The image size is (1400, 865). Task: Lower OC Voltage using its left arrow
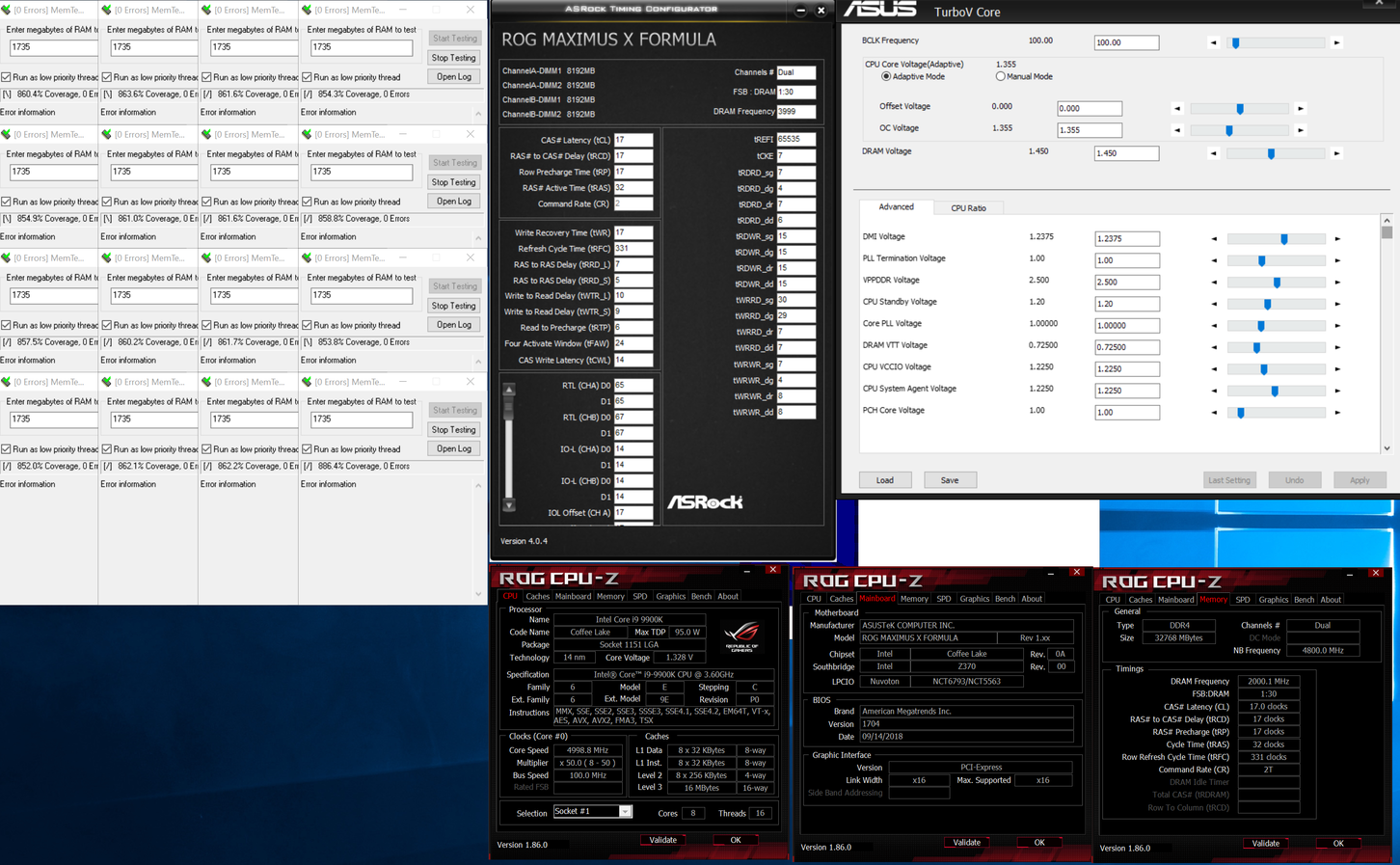pos(1177,130)
